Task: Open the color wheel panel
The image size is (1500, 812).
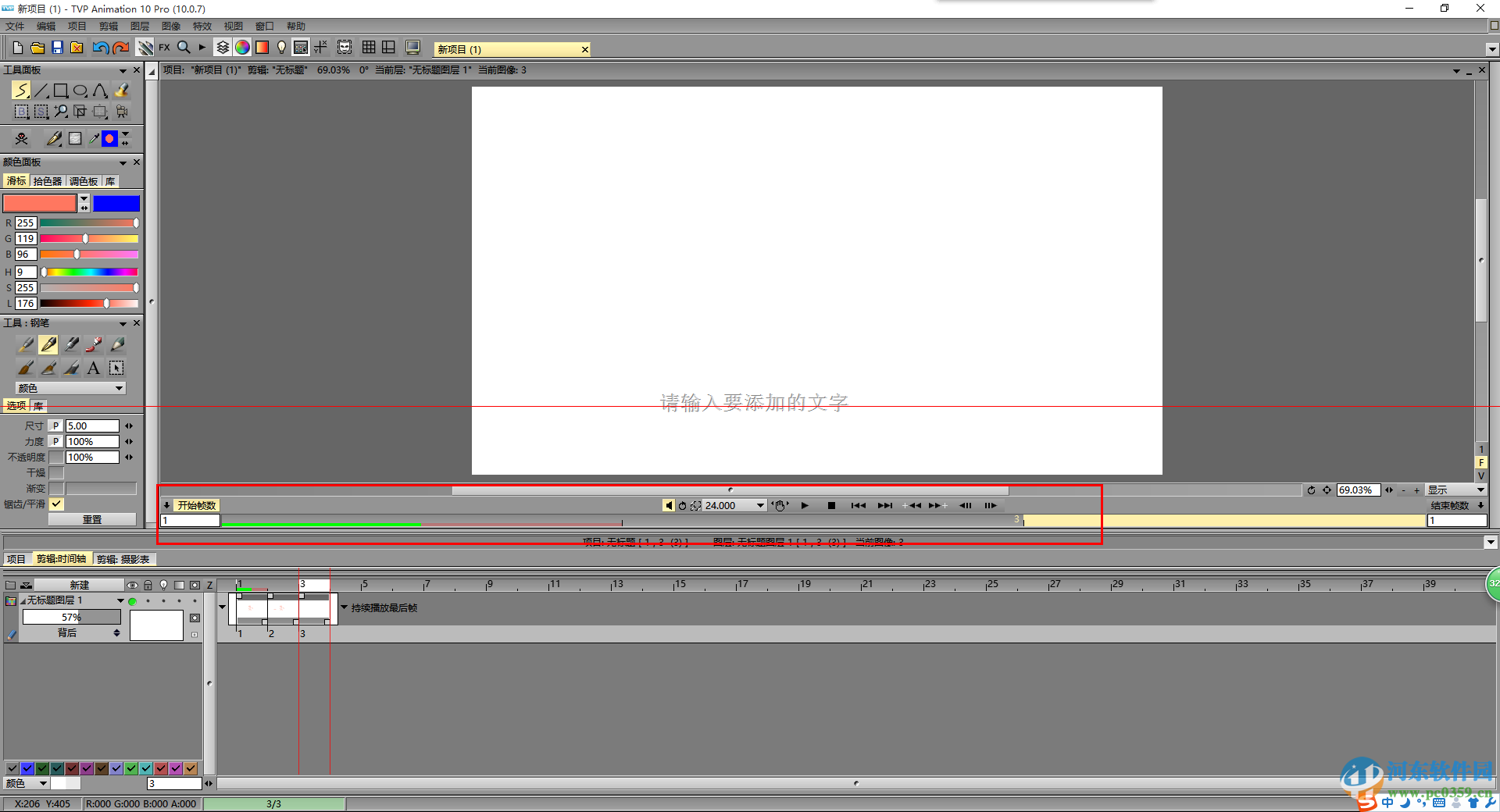Action: [242, 48]
